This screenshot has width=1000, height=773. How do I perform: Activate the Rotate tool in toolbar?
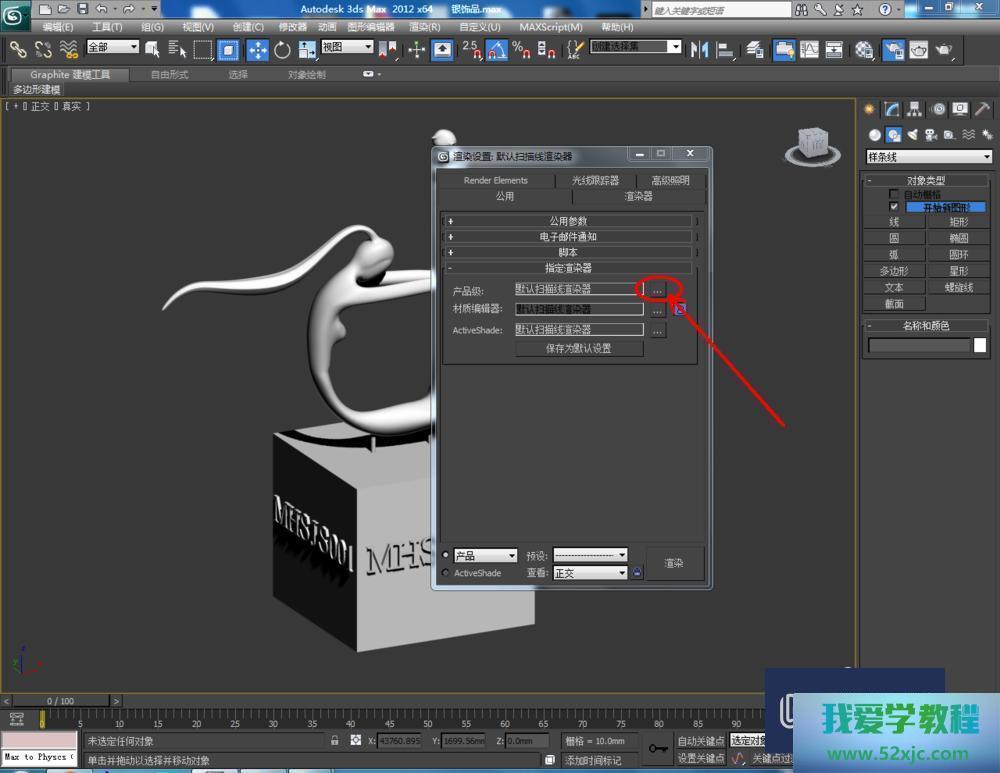click(x=282, y=49)
